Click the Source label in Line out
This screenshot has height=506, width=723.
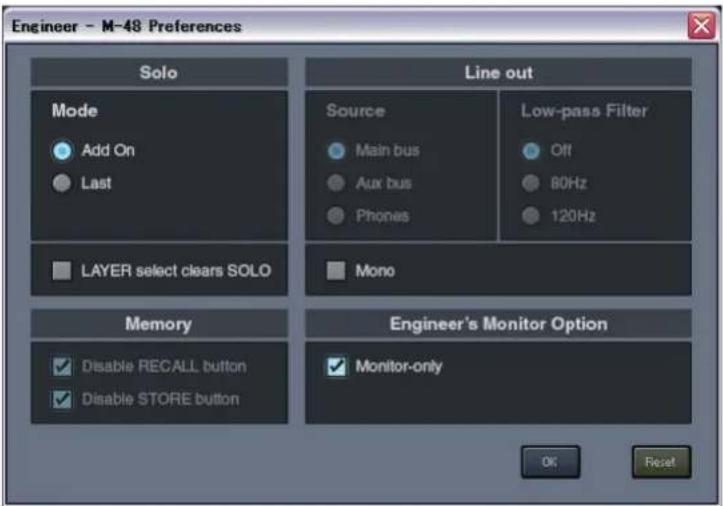[x=356, y=111]
